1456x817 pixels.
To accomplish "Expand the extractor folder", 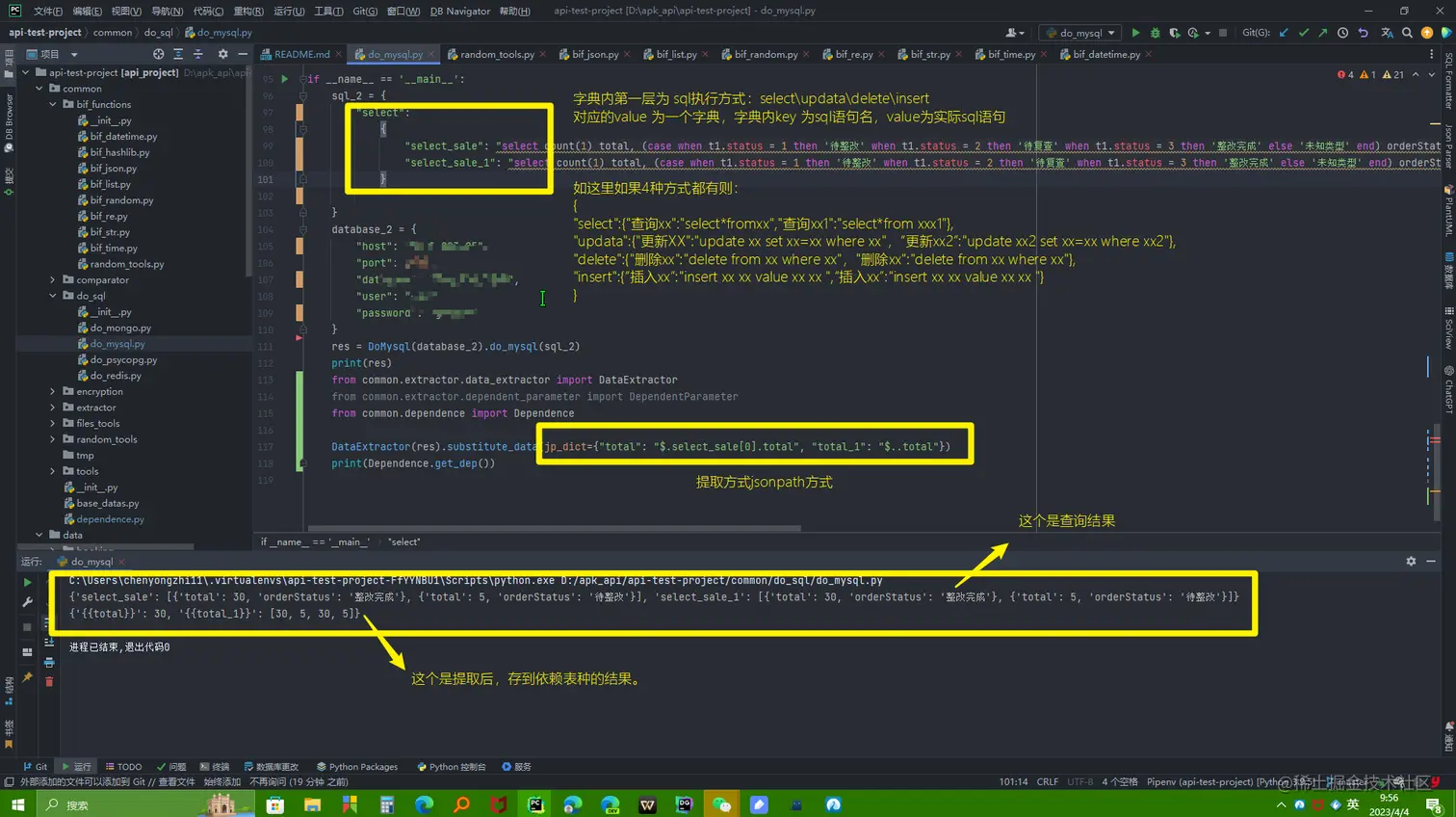I will [x=53, y=408].
